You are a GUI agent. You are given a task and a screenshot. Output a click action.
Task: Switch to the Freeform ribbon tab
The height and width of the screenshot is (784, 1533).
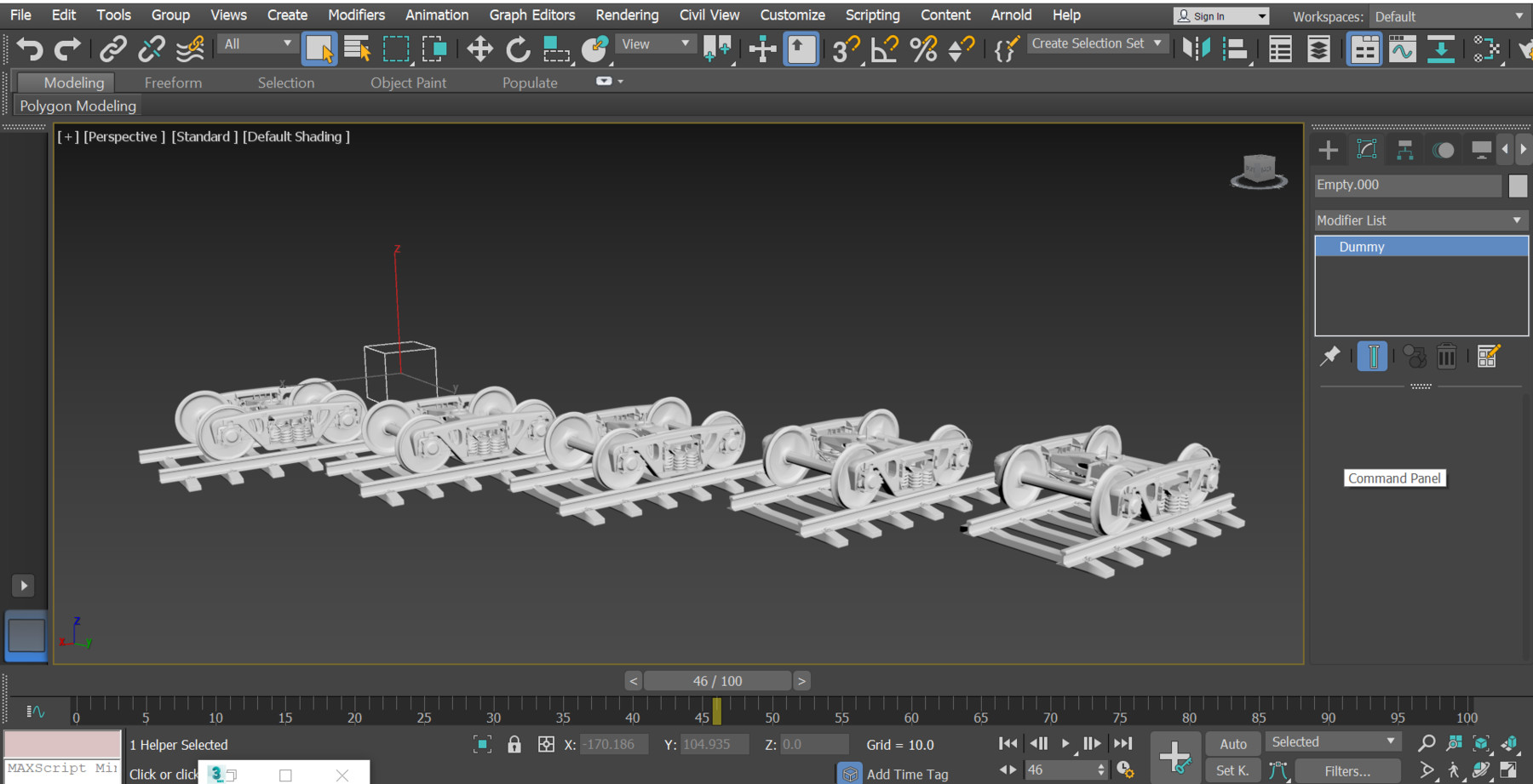coord(173,82)
